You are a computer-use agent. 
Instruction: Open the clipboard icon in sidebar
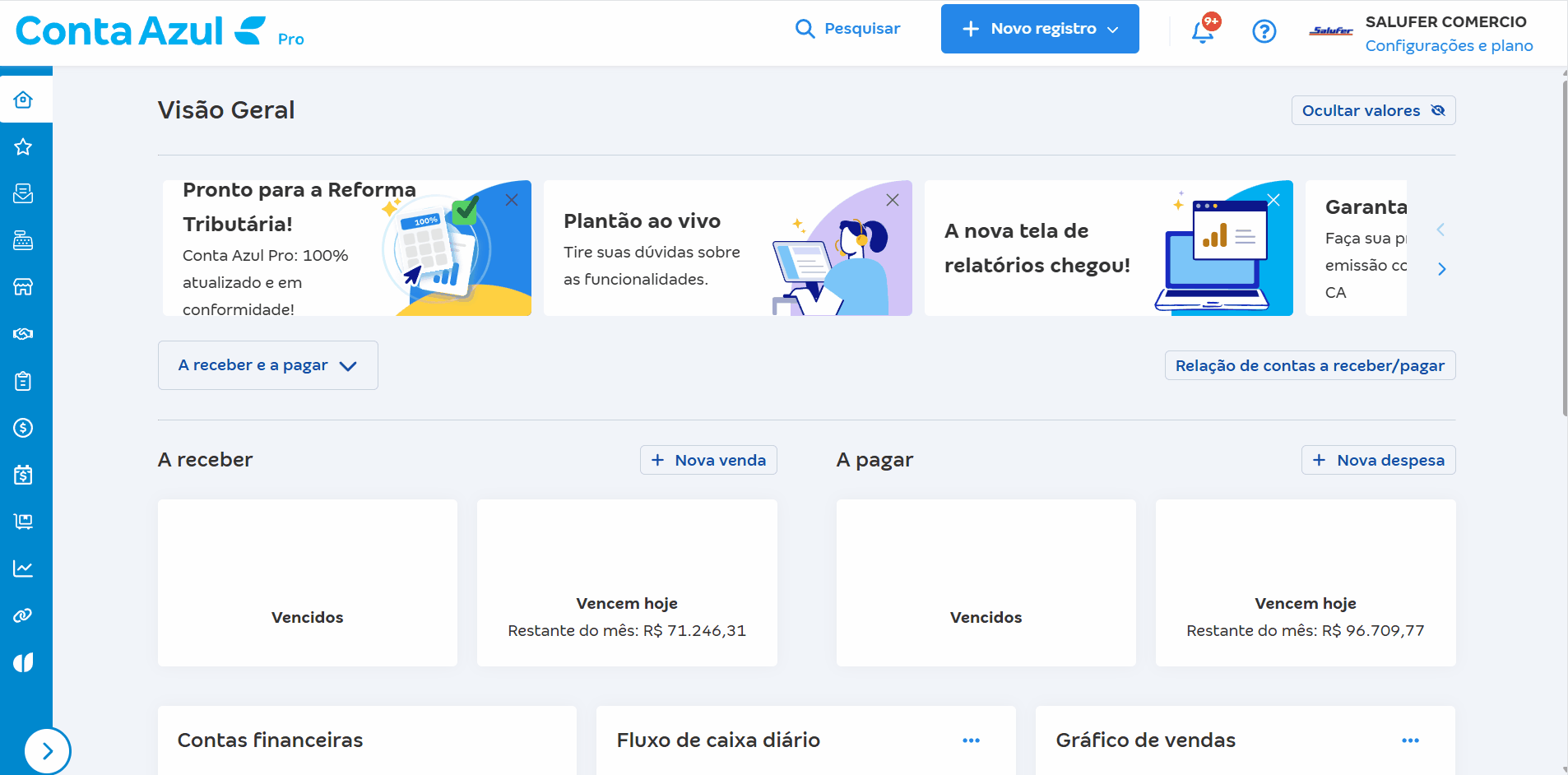(x=23, y=381)
